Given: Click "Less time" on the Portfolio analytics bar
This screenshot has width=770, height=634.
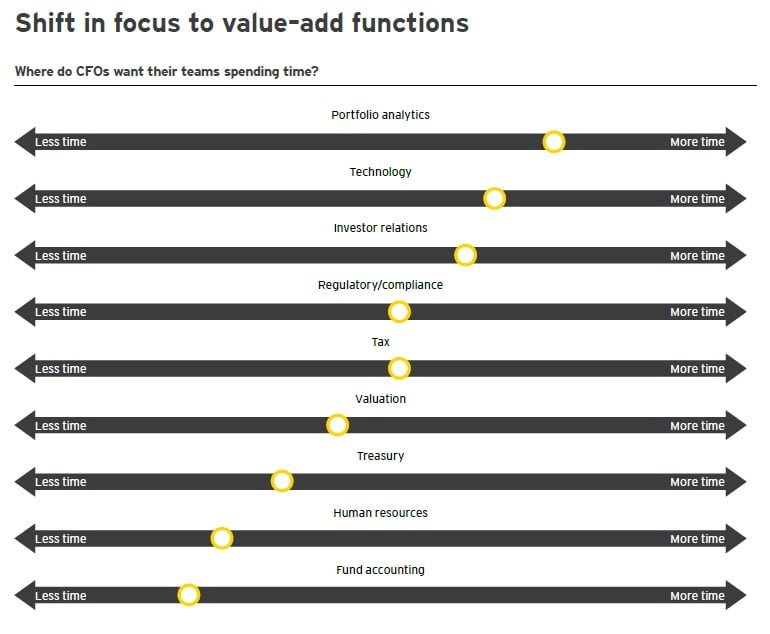Looking at the screenshot, I should click(x=61, y=142).
